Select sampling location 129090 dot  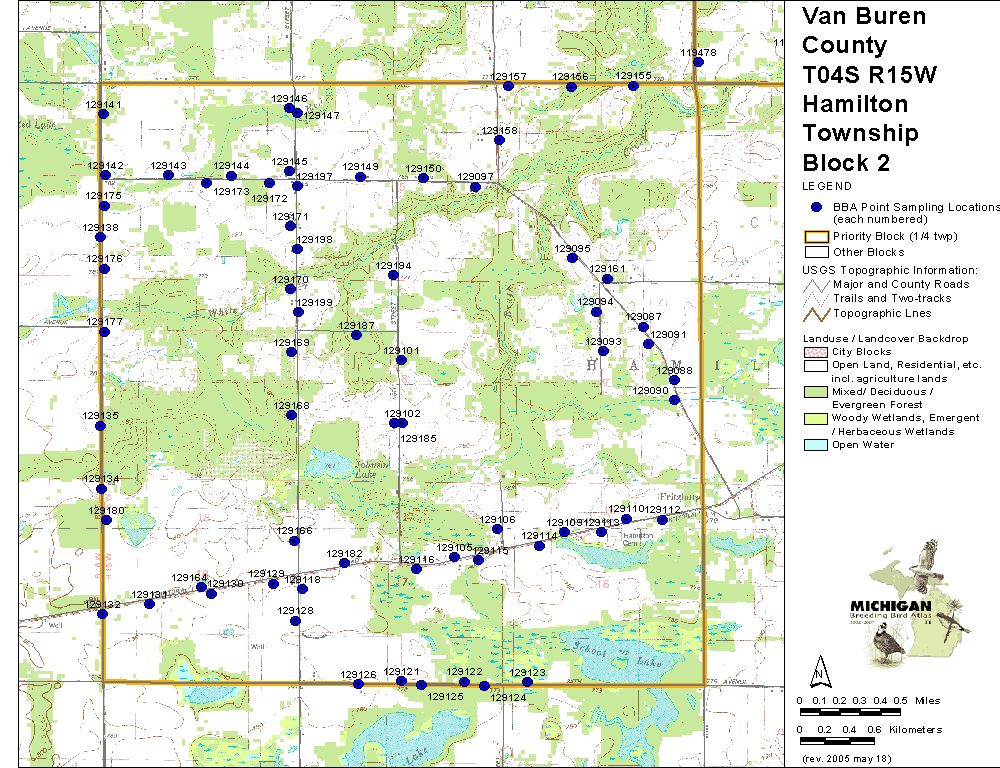click(675, 400)
